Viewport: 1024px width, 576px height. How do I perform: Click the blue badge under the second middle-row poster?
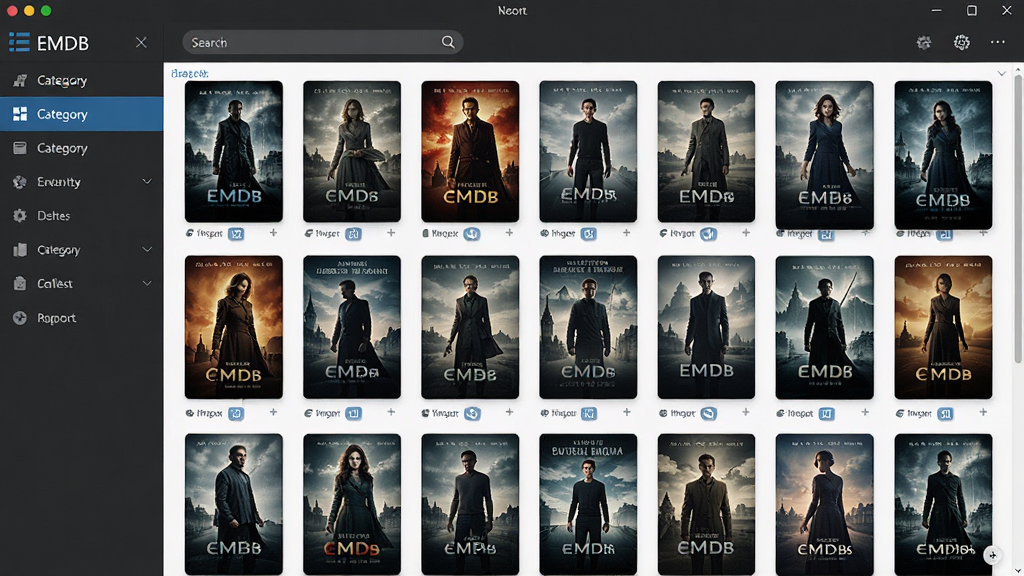(353, 413)
